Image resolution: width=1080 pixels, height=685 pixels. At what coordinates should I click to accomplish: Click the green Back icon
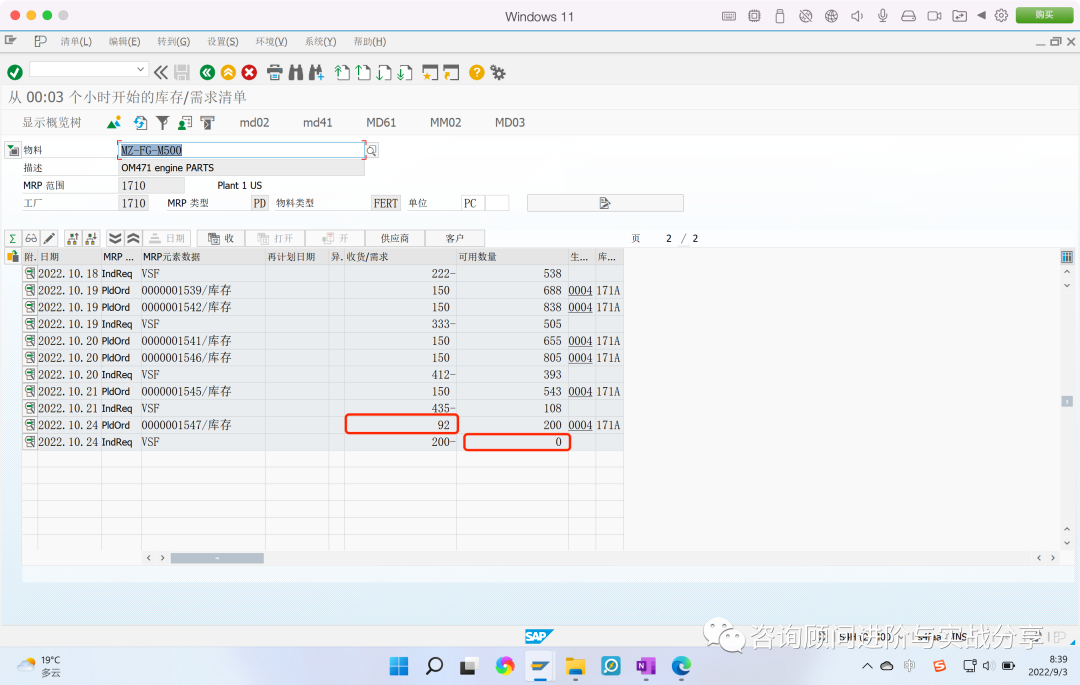point(207,72)
